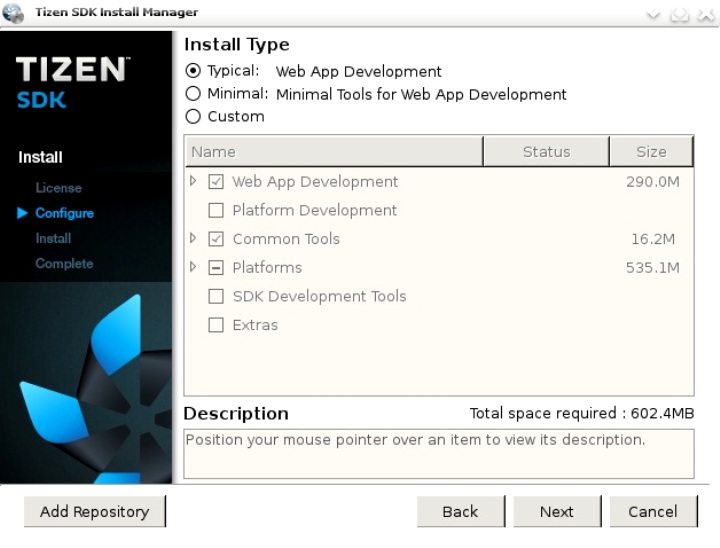Image resolution: width=720 pixels, height=548 pixels.
Task: Click the Platform Development row label
Action: (x=315, y=210)
